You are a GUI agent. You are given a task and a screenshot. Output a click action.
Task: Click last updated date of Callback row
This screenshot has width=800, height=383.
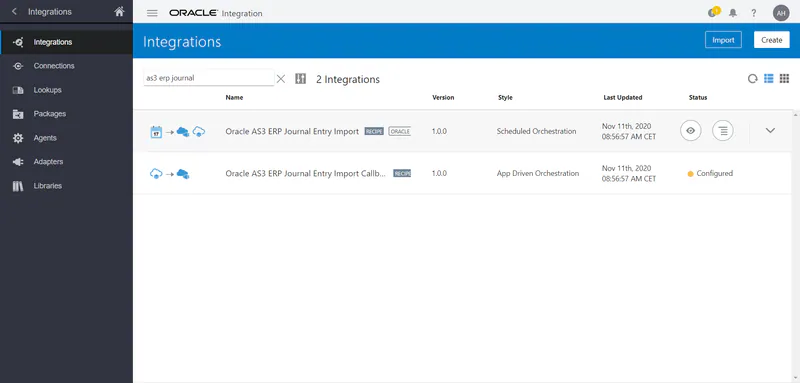tap(629, 173)
